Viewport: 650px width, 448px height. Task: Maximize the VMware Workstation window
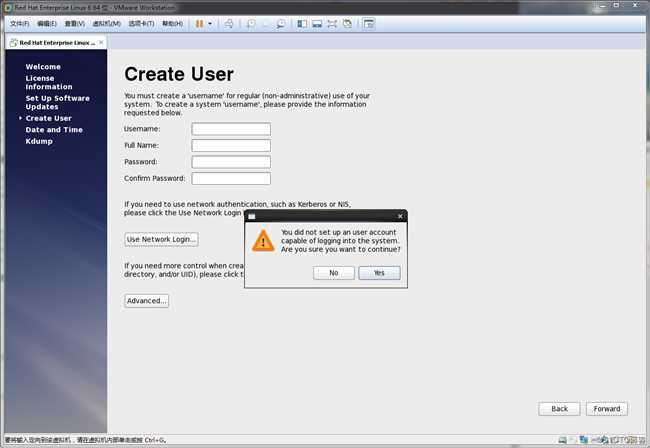(x=616, y=5)
